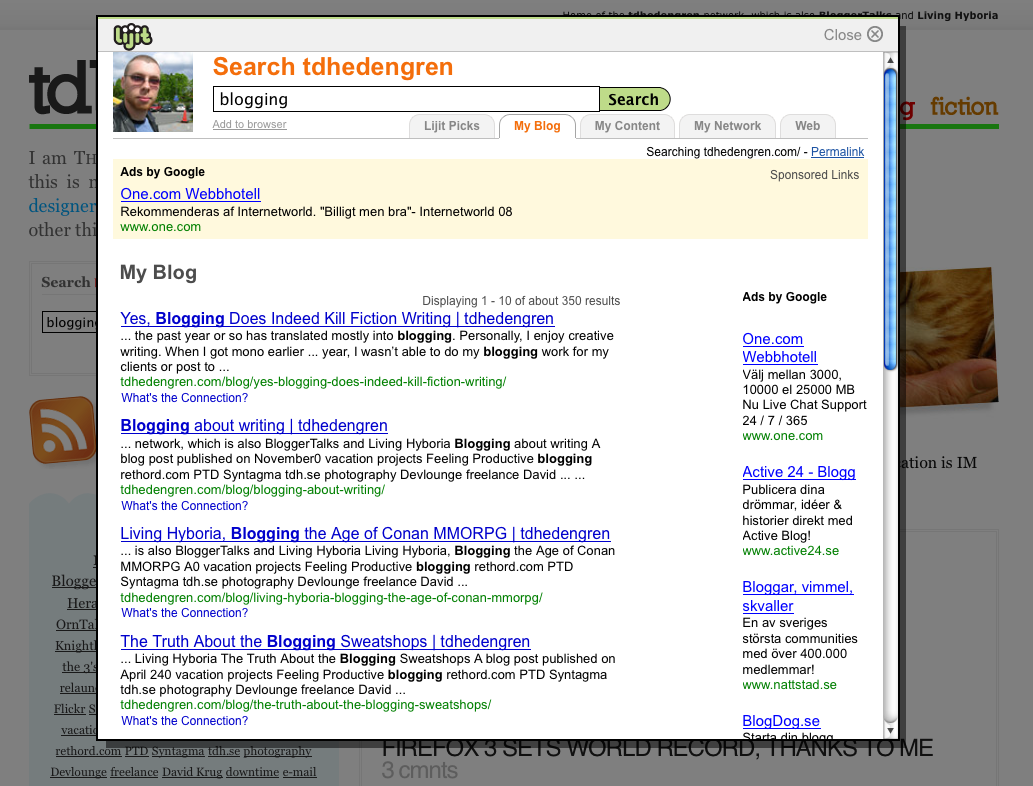This screenshot has width=1033, height=786.
Task: Open the Permalink link
Action: click(x=837, y=152)
